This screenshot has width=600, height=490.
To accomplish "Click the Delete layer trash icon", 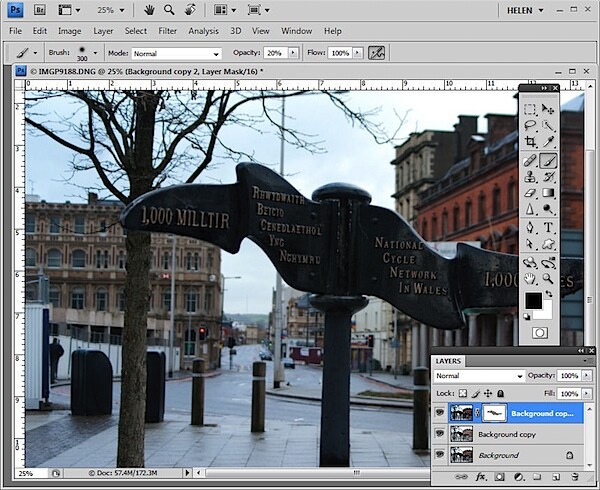I will coord(575,477).
